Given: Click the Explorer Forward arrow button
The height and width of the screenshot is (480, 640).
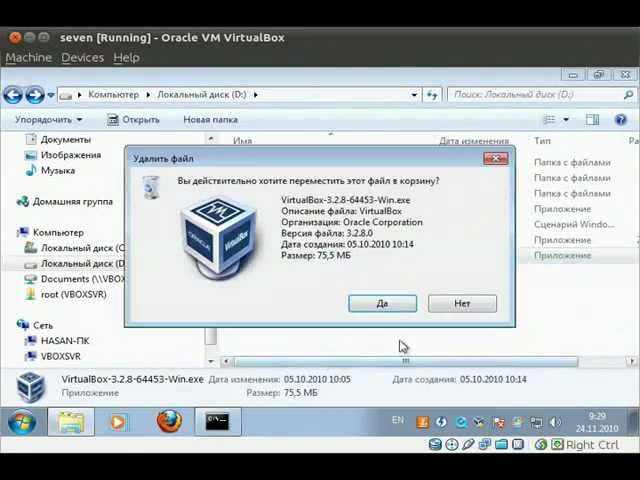Looking at the screenshot, I should (x=35, y=95).
